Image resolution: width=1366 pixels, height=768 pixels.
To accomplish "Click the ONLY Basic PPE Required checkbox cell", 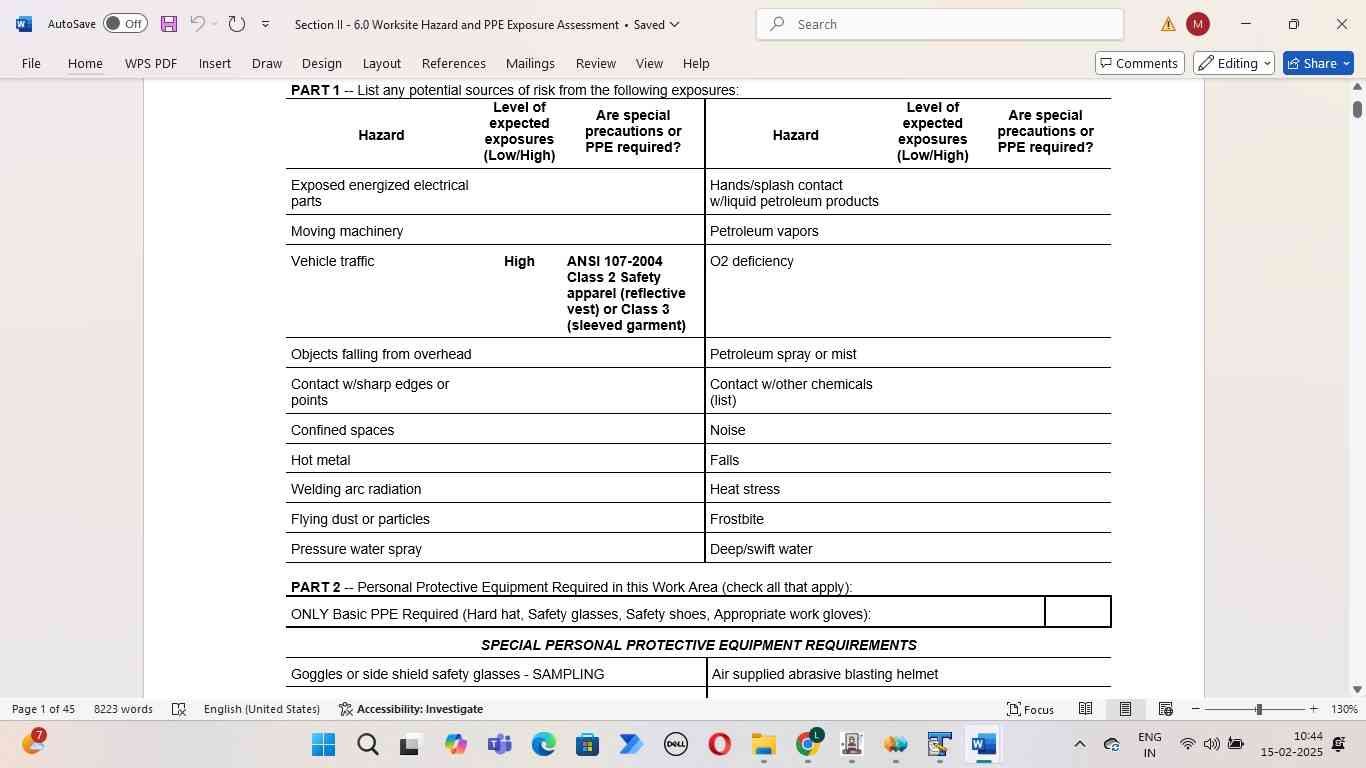I will point(1078,612).
